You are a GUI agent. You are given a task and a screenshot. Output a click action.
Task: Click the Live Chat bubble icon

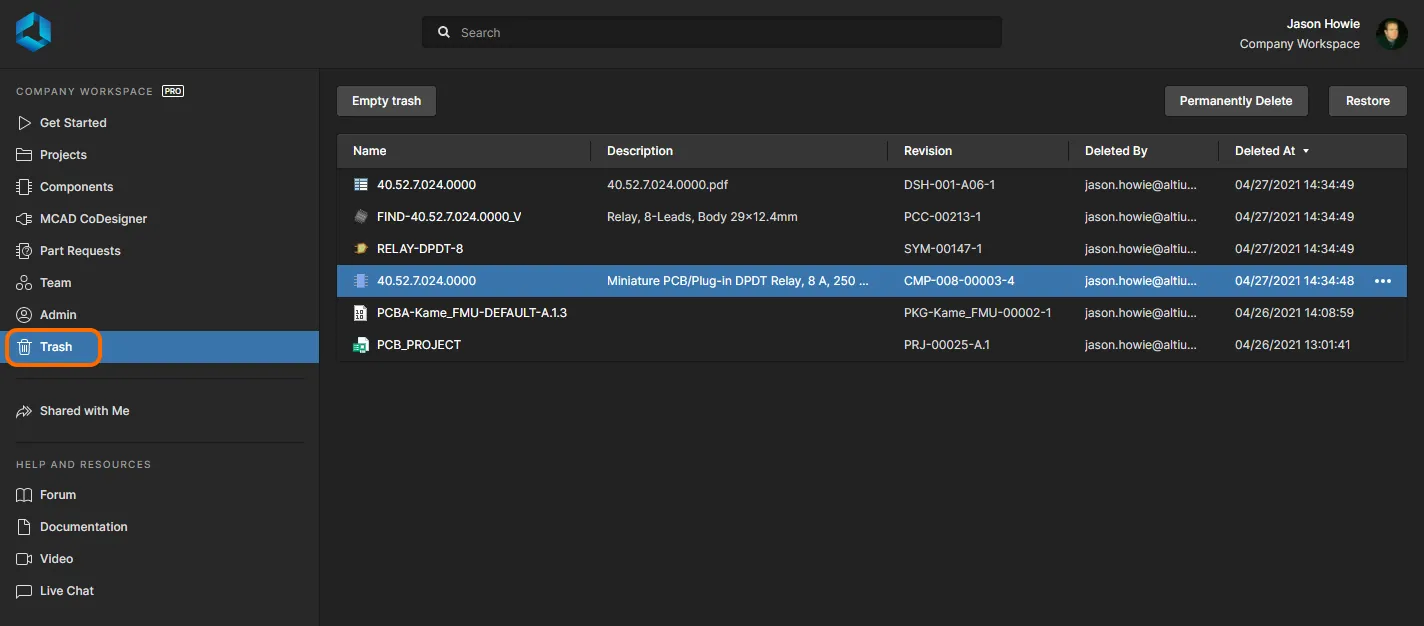25,591
